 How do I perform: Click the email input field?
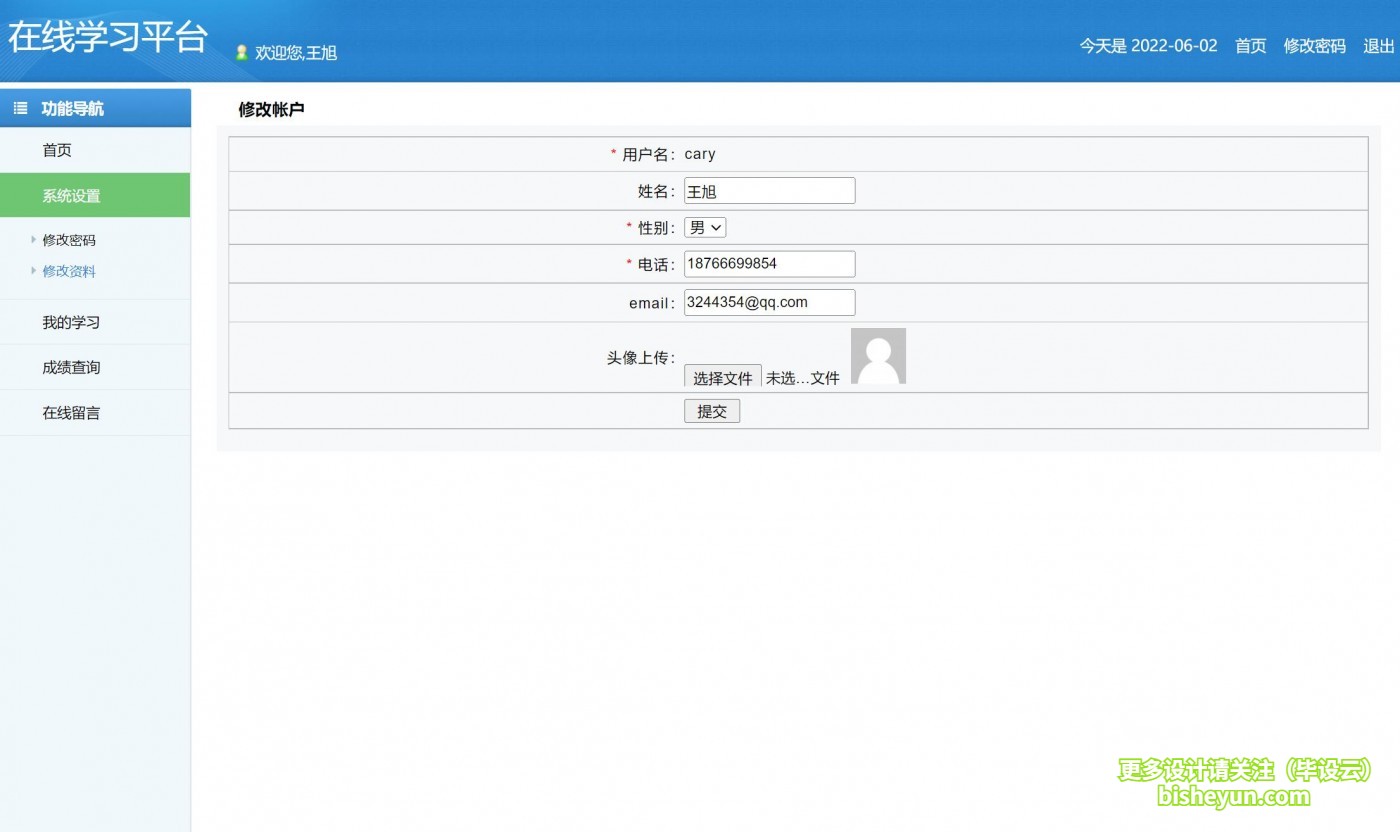(769, 302)
